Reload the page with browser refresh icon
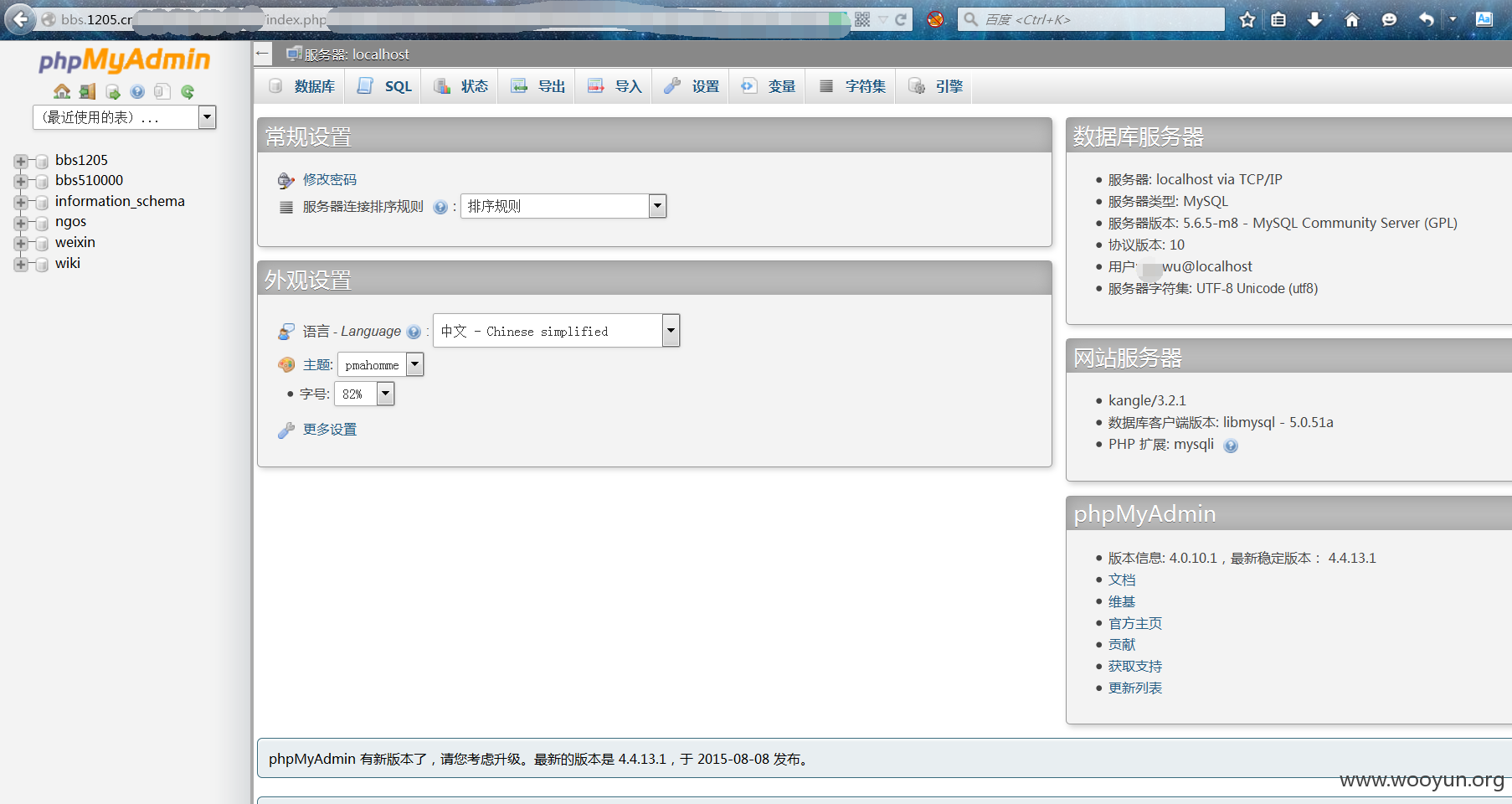 pyautogui.click(x=901, y=19)
